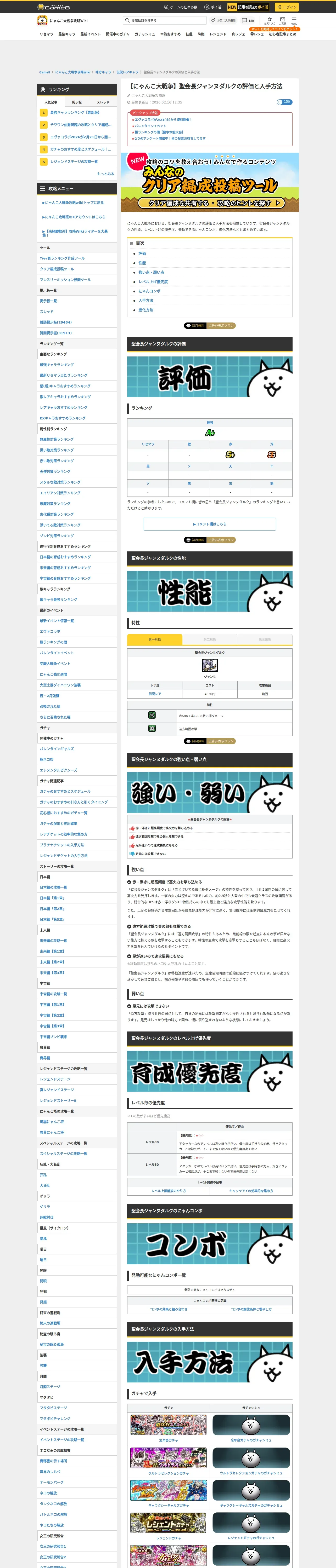Switch to the スレッド ranking tab
Image resolution: width=336 pixels, height=1568 pixels.
[x=103, y=102]
